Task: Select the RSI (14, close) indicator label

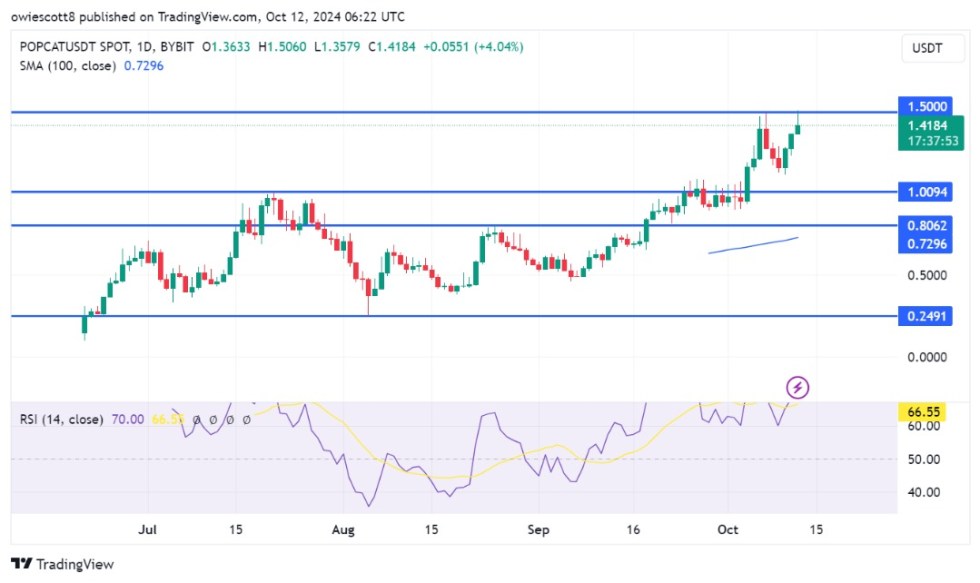Action: point(62,420)
